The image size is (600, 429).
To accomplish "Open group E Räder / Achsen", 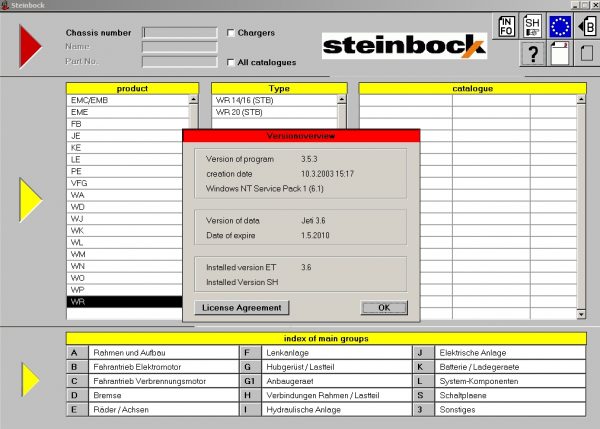I will coord(152,409).
